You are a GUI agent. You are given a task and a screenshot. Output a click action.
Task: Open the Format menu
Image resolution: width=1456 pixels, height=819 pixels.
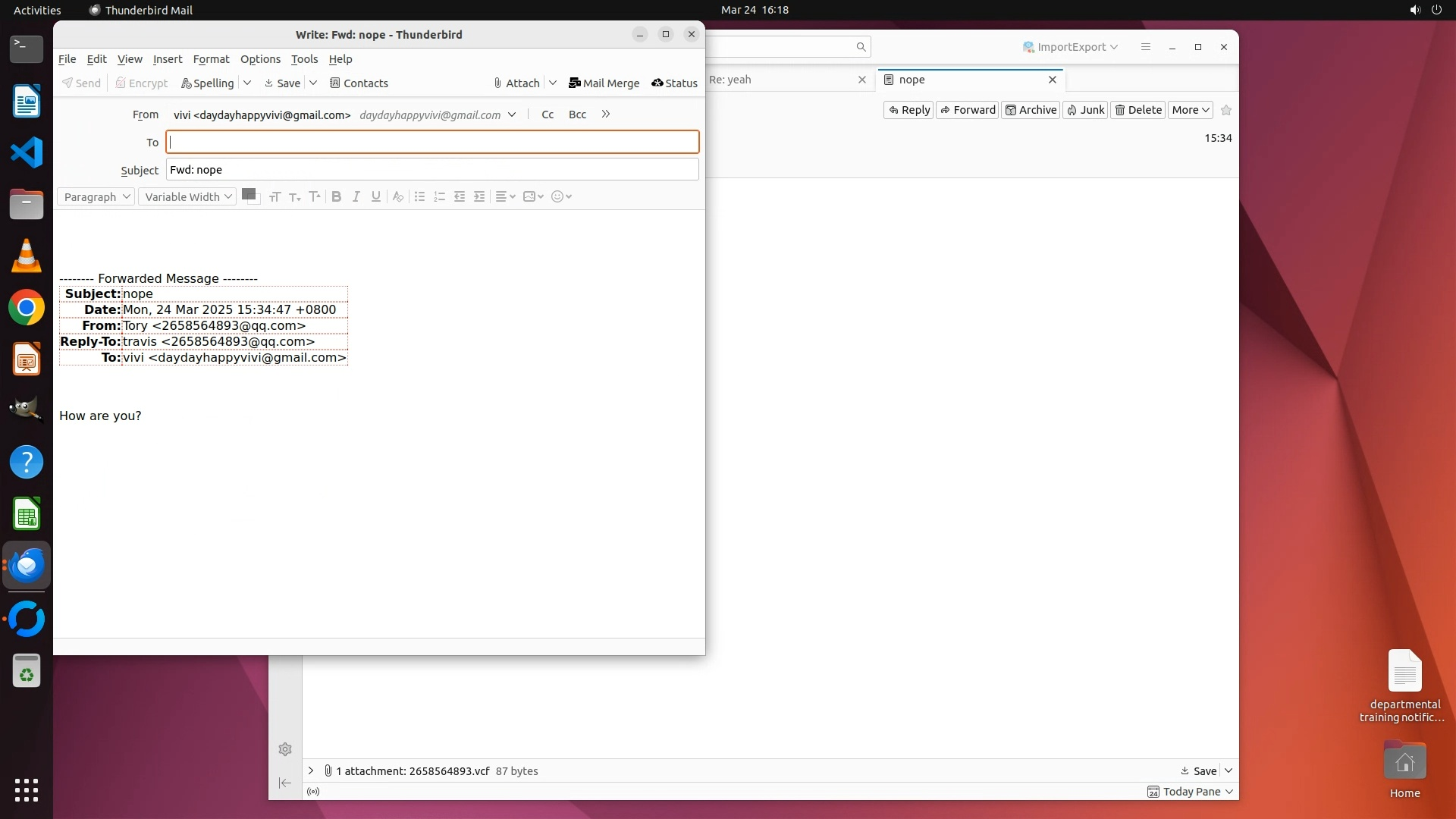(211, 59)
